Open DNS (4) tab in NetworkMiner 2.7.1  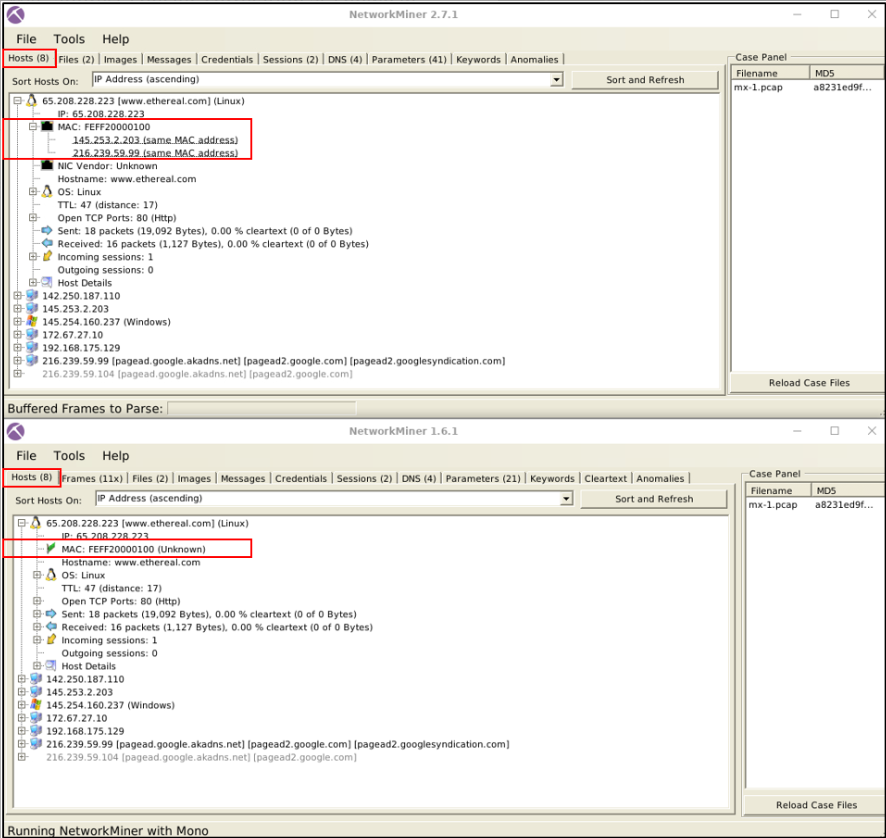click(345, 59)
